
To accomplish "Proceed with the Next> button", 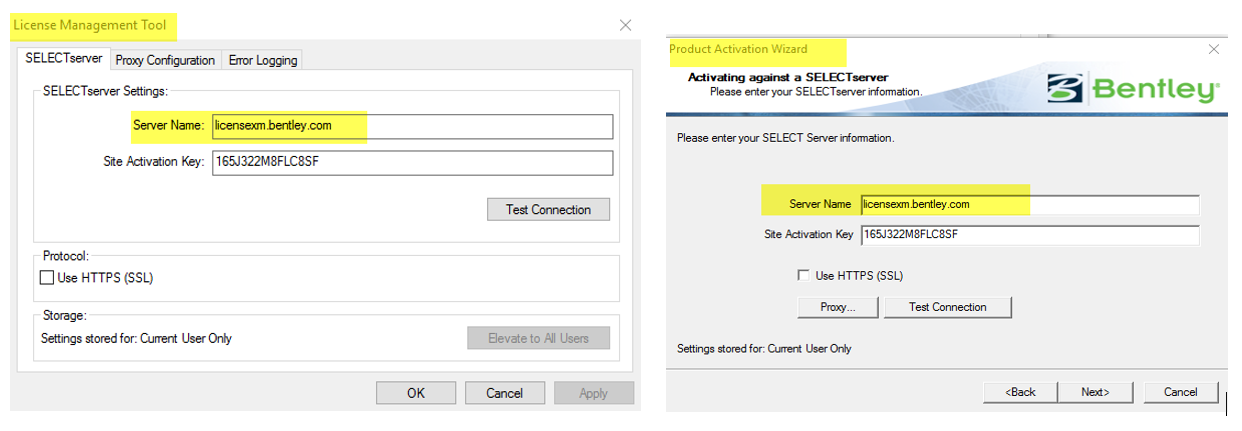I will click(x=1094, y=392).
